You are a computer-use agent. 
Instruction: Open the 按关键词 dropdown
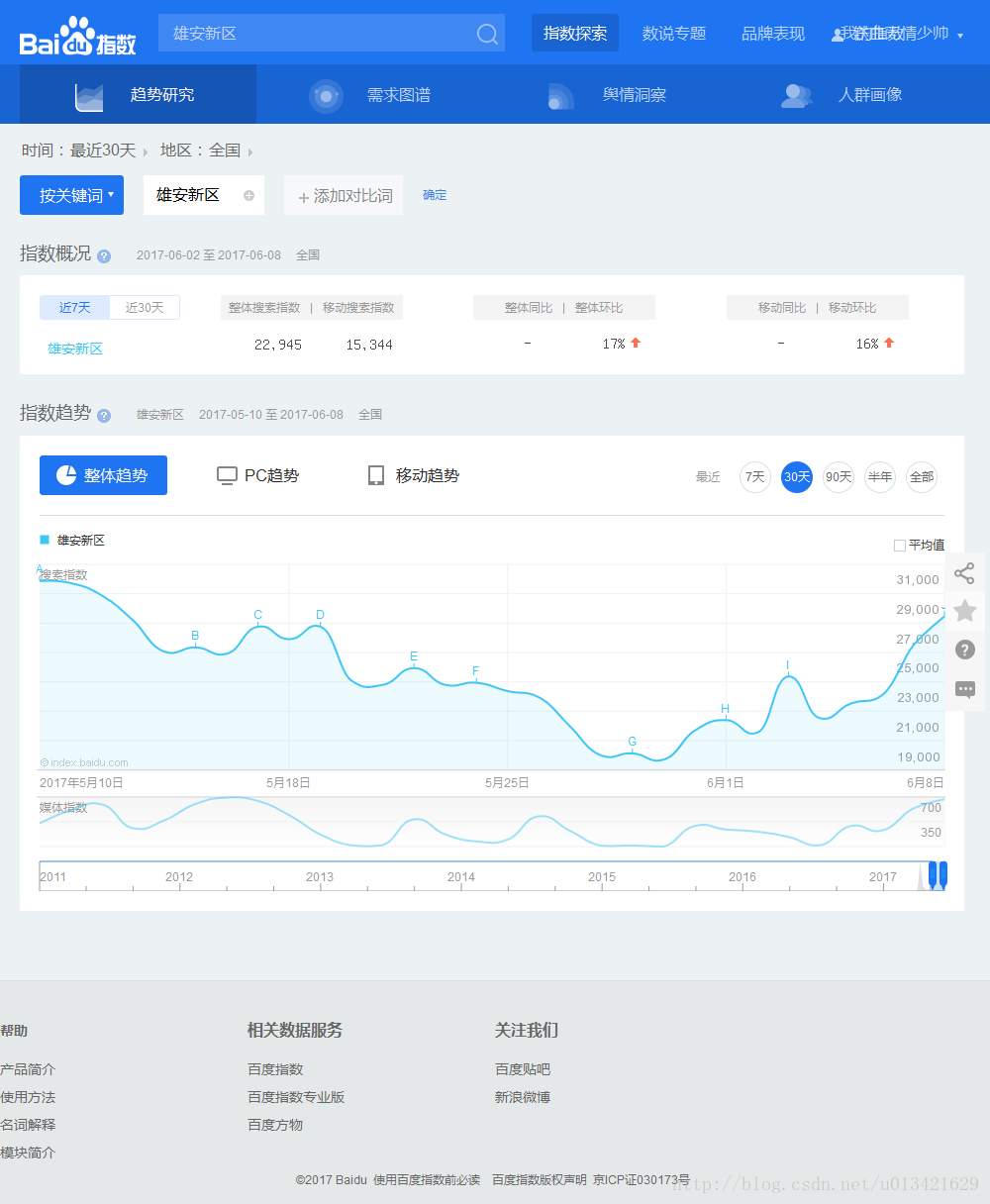click(71, 195)
